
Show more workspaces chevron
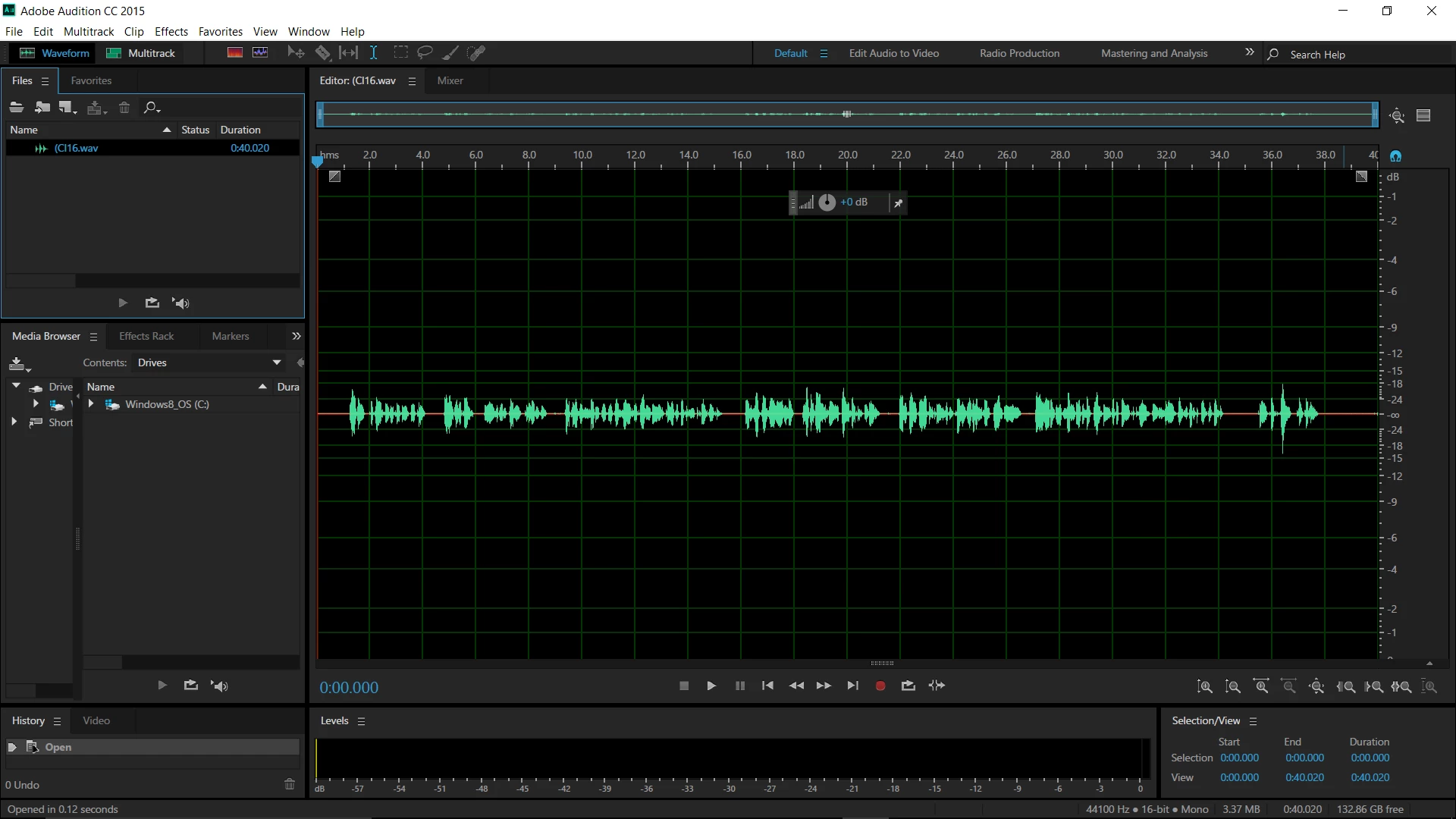[1249, 52]
